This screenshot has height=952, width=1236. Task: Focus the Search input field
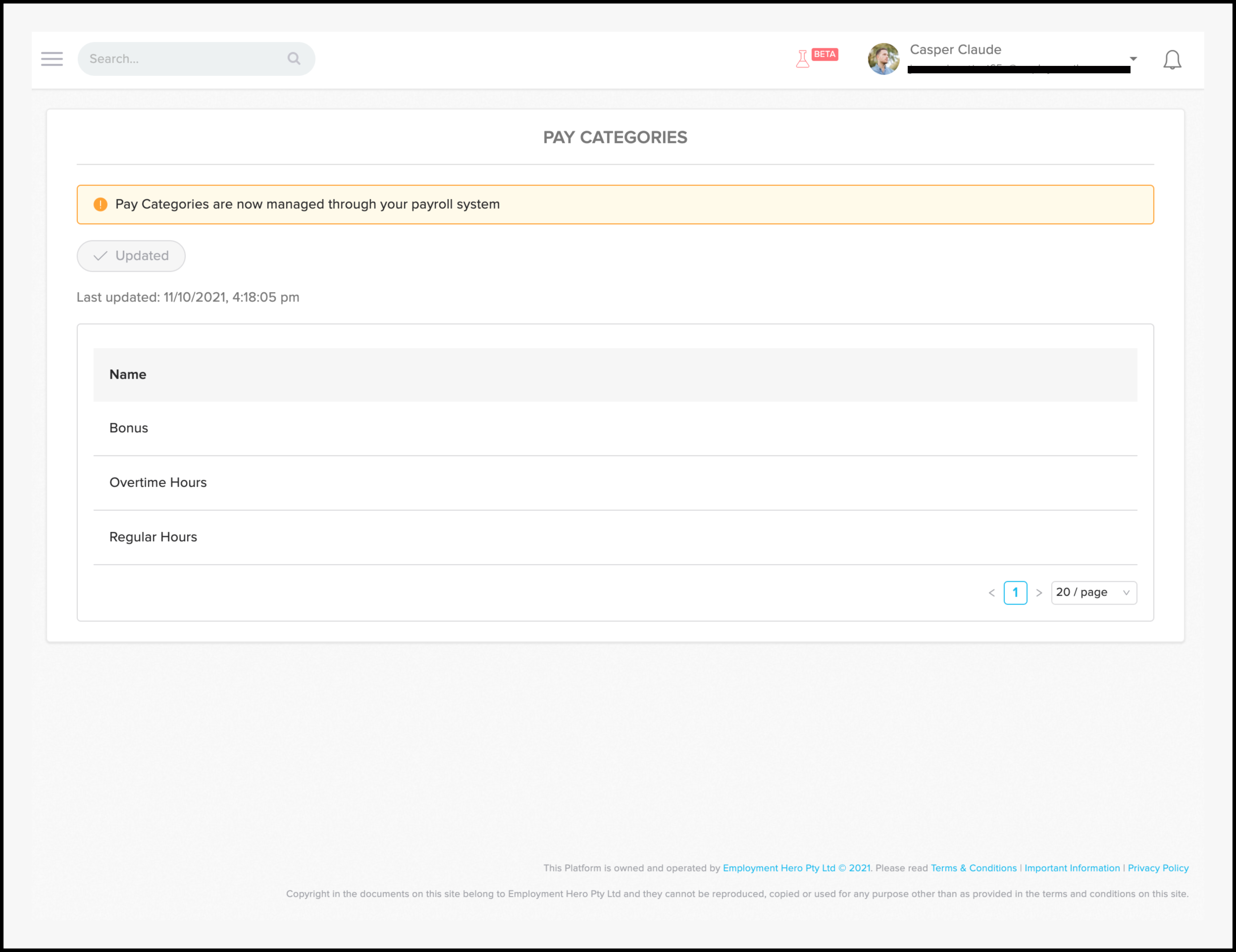click(184, 59)
